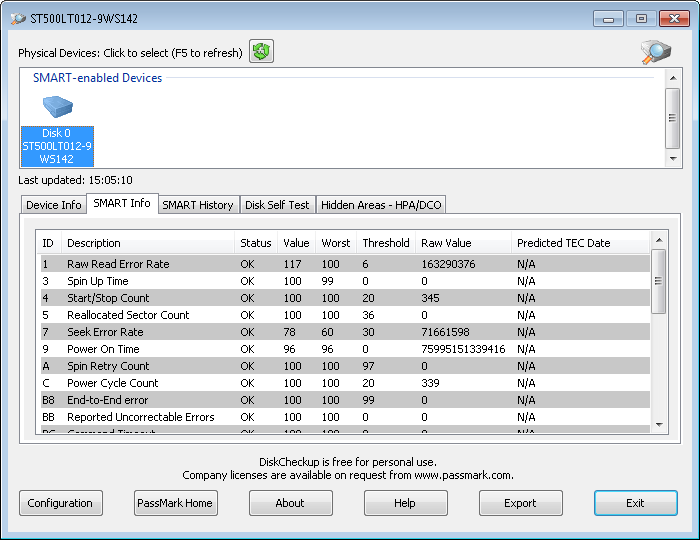The image size is (700, 540).
Task: Click the Worst column header
Action: click(336, 243)
